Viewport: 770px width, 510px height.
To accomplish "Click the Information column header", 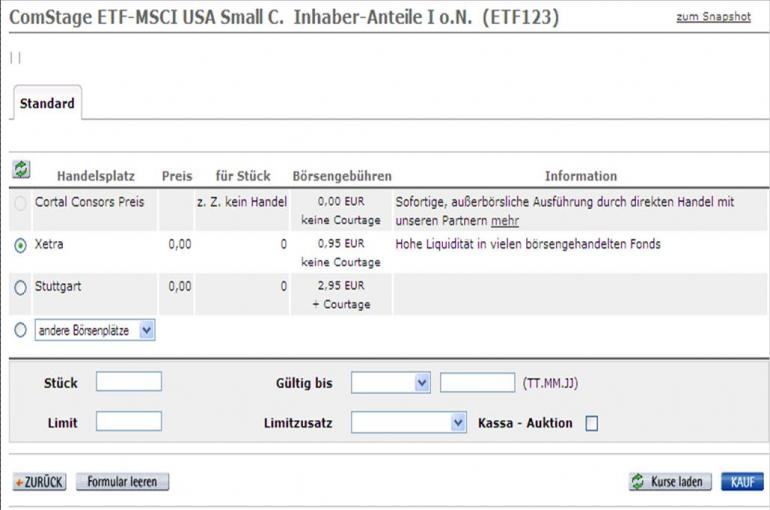I will pyautogui.click(x=581, y=176).
